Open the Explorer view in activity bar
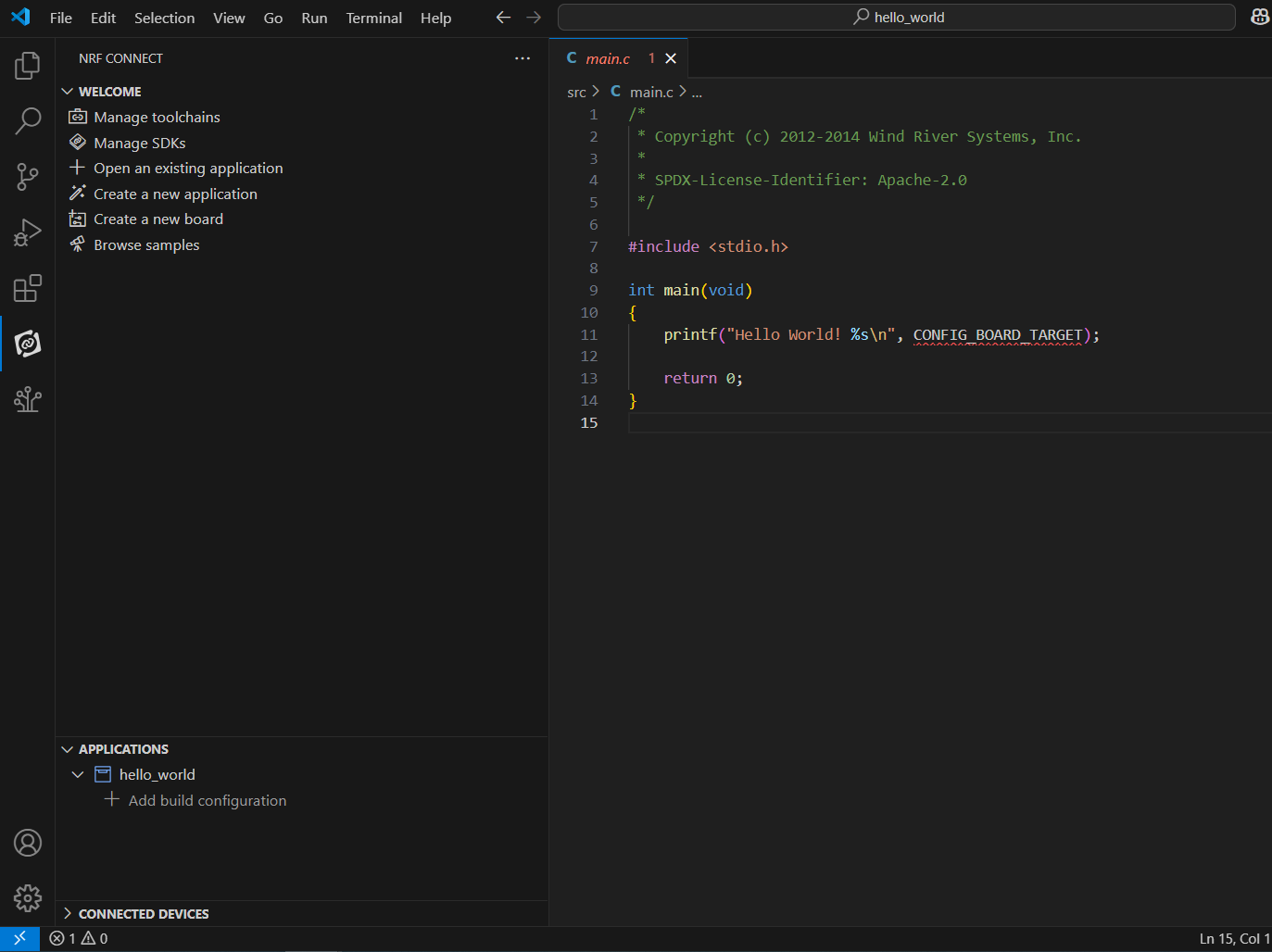Screen dimensions: 1272x952 click(x=28, y=66)
